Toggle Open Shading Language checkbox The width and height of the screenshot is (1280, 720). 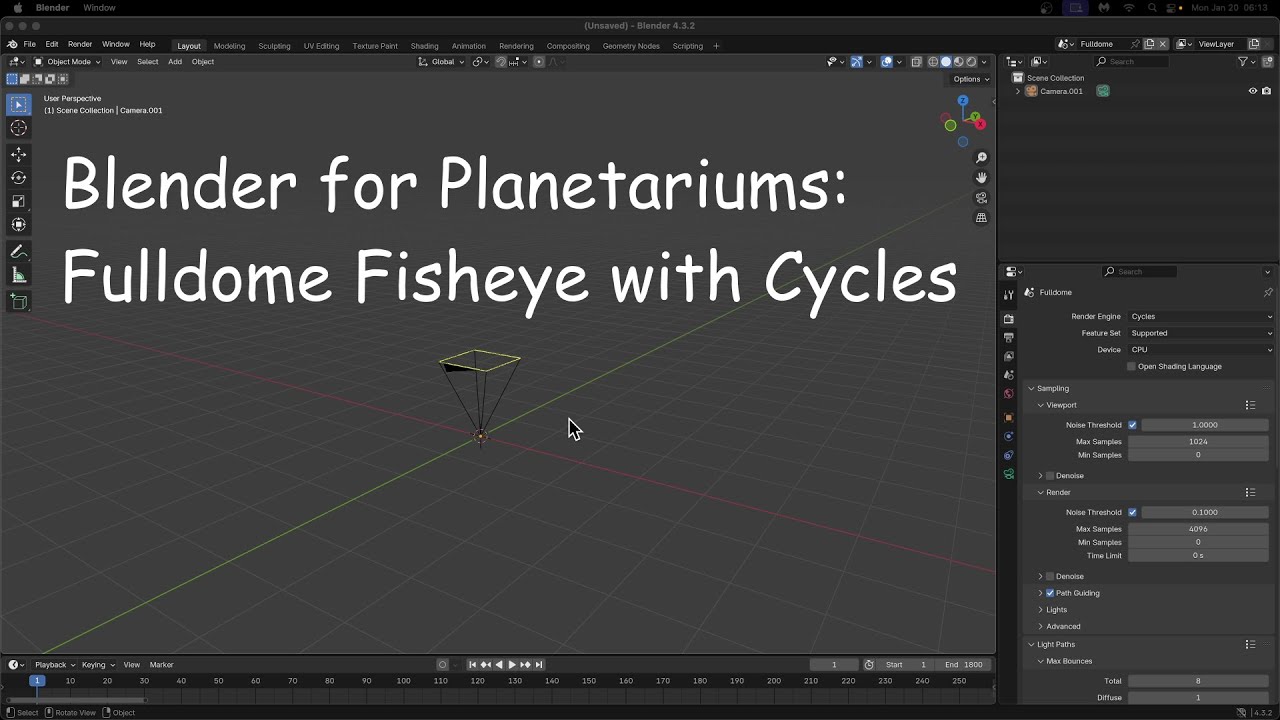tap(1131, 366)
